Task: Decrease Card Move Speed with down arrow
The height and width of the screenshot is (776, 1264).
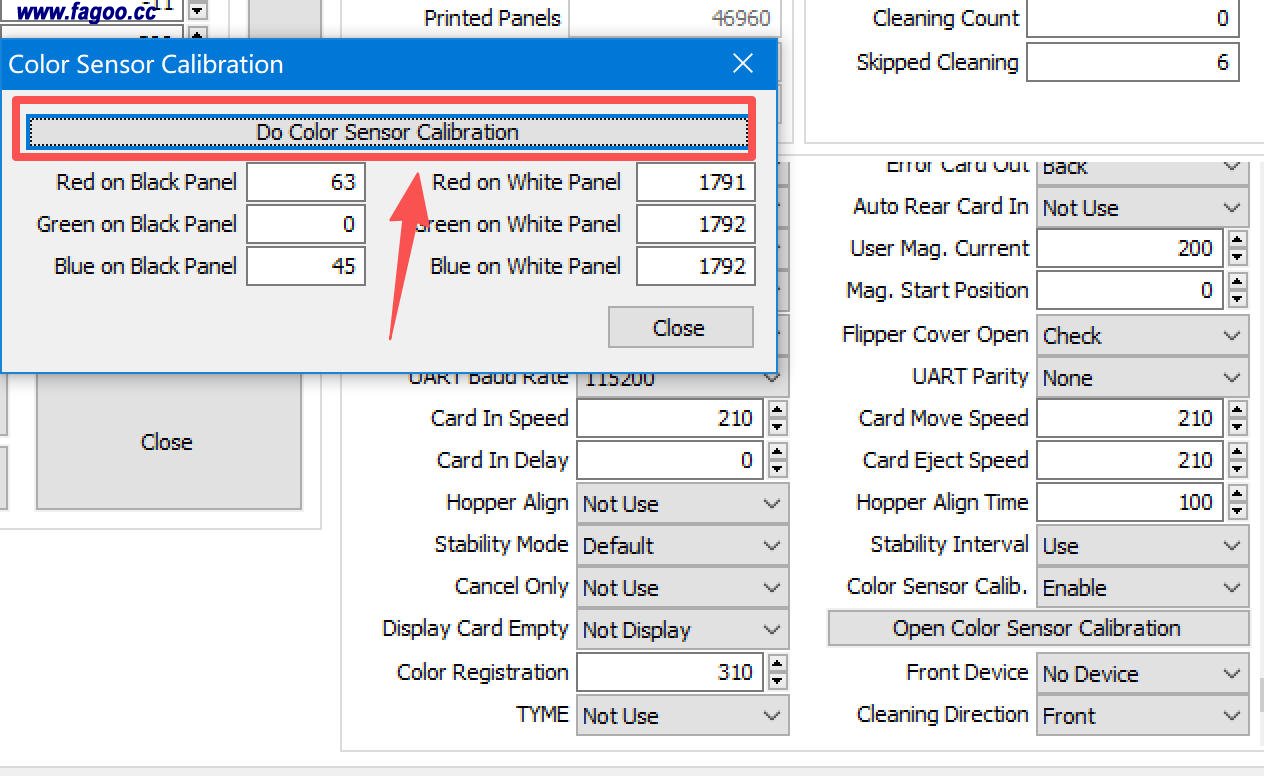Action: pos(1238,427)
